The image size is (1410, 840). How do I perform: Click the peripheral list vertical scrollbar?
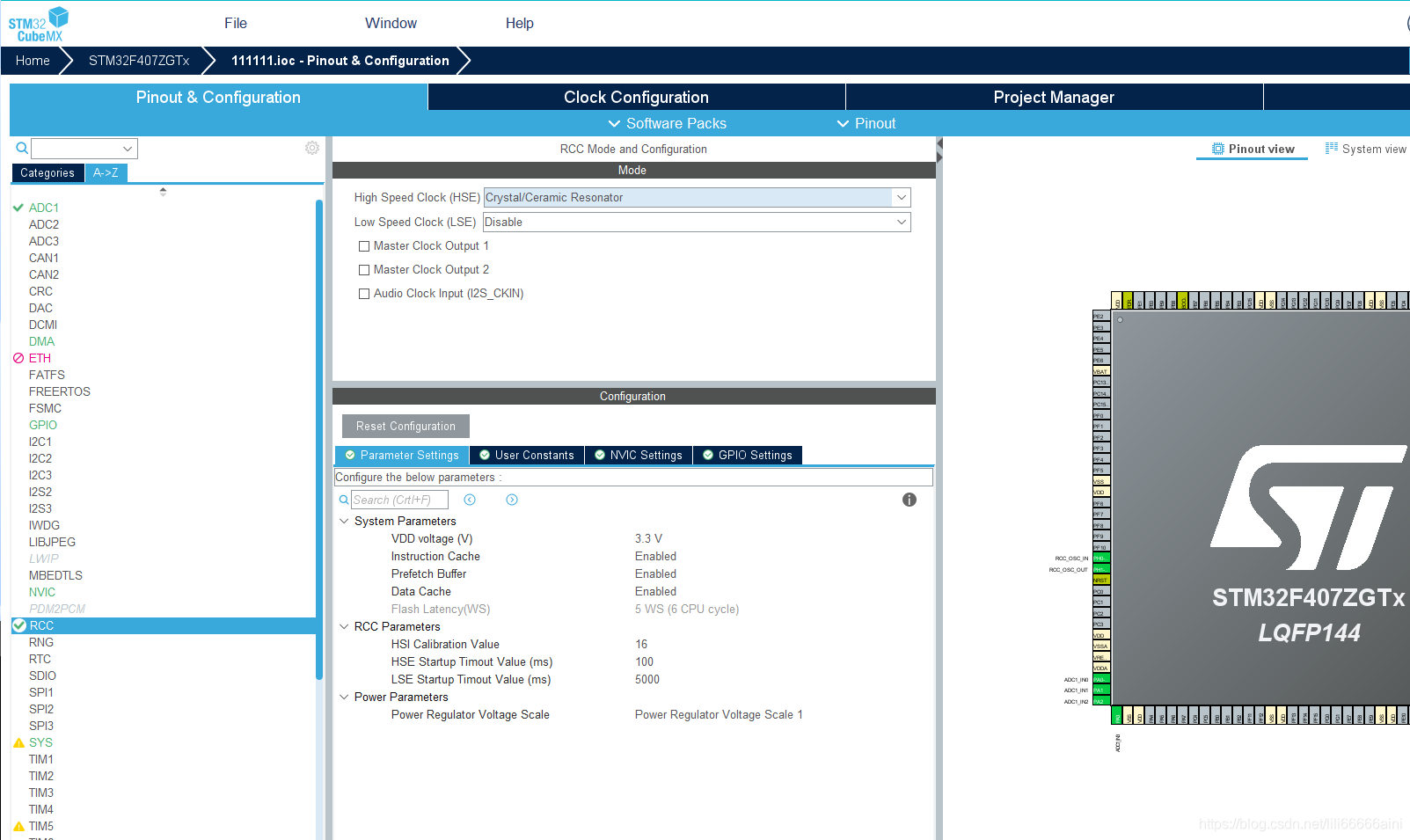pyautogui.click(x=319, y=440)
